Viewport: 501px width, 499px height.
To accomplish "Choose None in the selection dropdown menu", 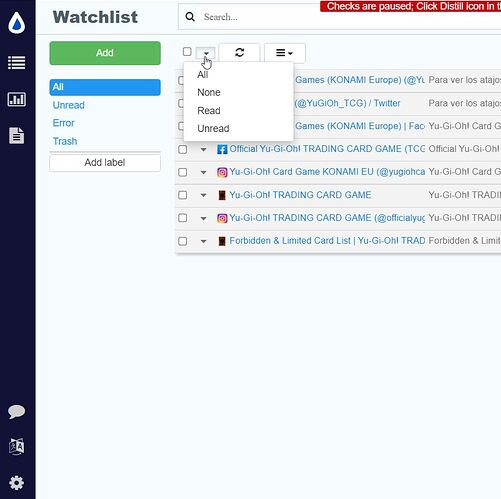I will pos(209,92).
